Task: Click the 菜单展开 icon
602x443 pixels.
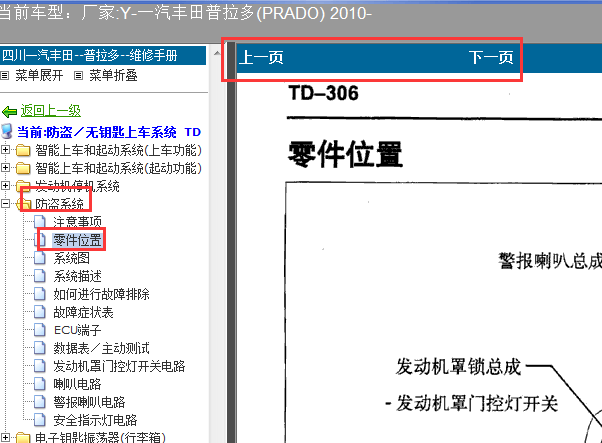Action: coord(5,76)
